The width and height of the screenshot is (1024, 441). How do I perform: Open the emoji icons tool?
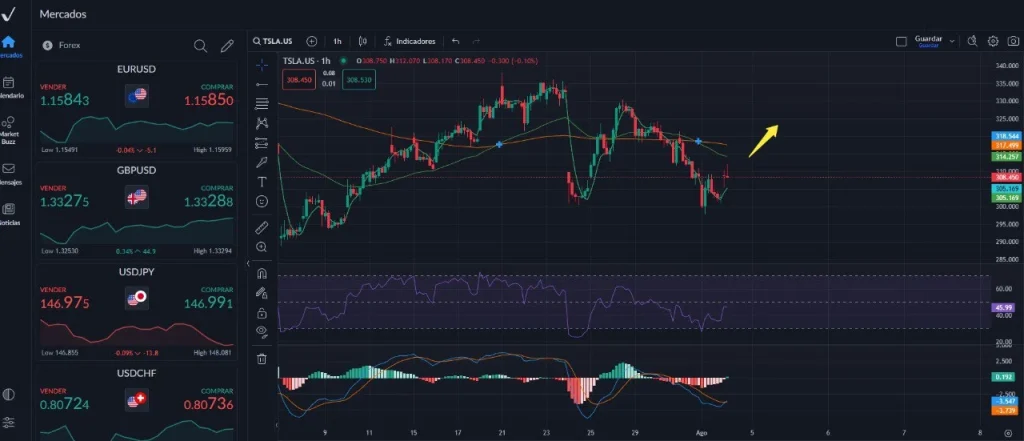(262, 201)
